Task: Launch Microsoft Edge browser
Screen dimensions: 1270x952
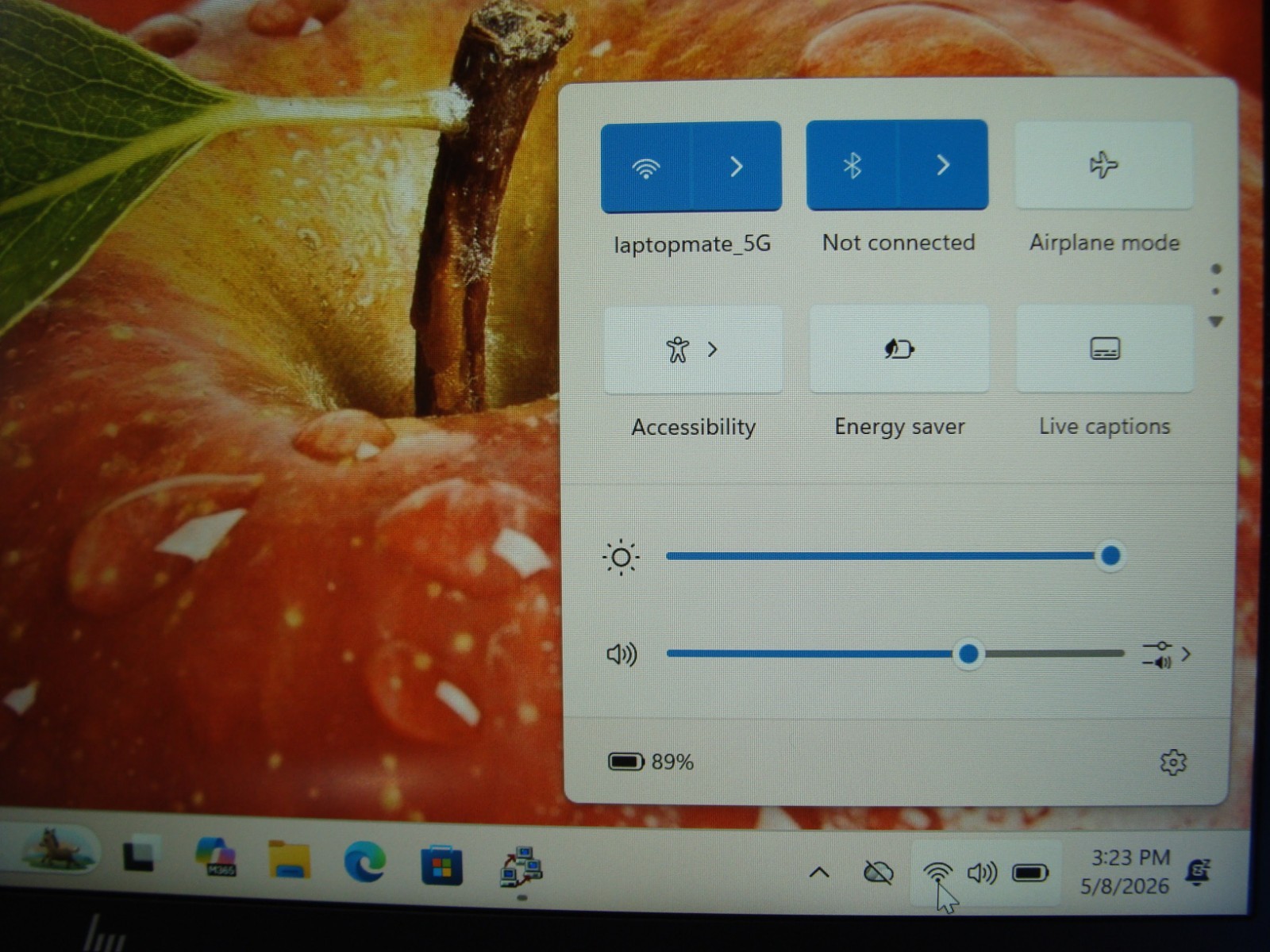Action: coord(365,862)
